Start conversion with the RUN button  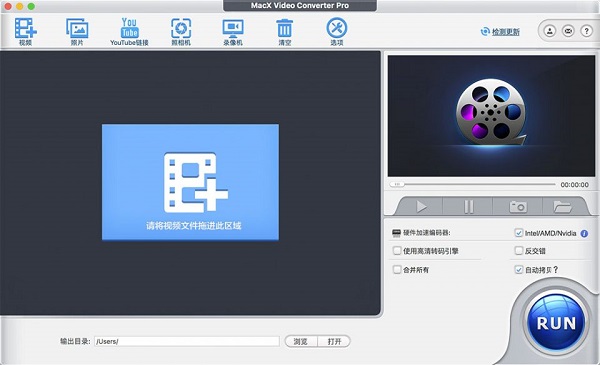click(x=556, y=323)
